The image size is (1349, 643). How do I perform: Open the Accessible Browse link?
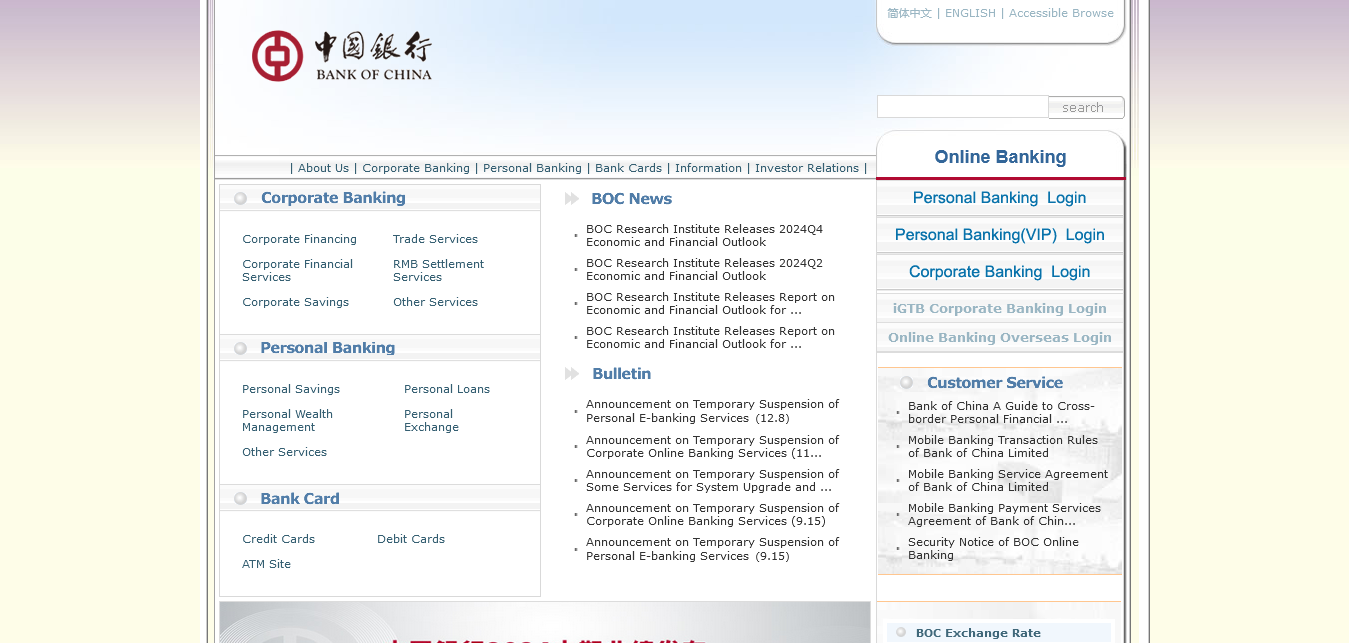click(x=1061, y=13)
